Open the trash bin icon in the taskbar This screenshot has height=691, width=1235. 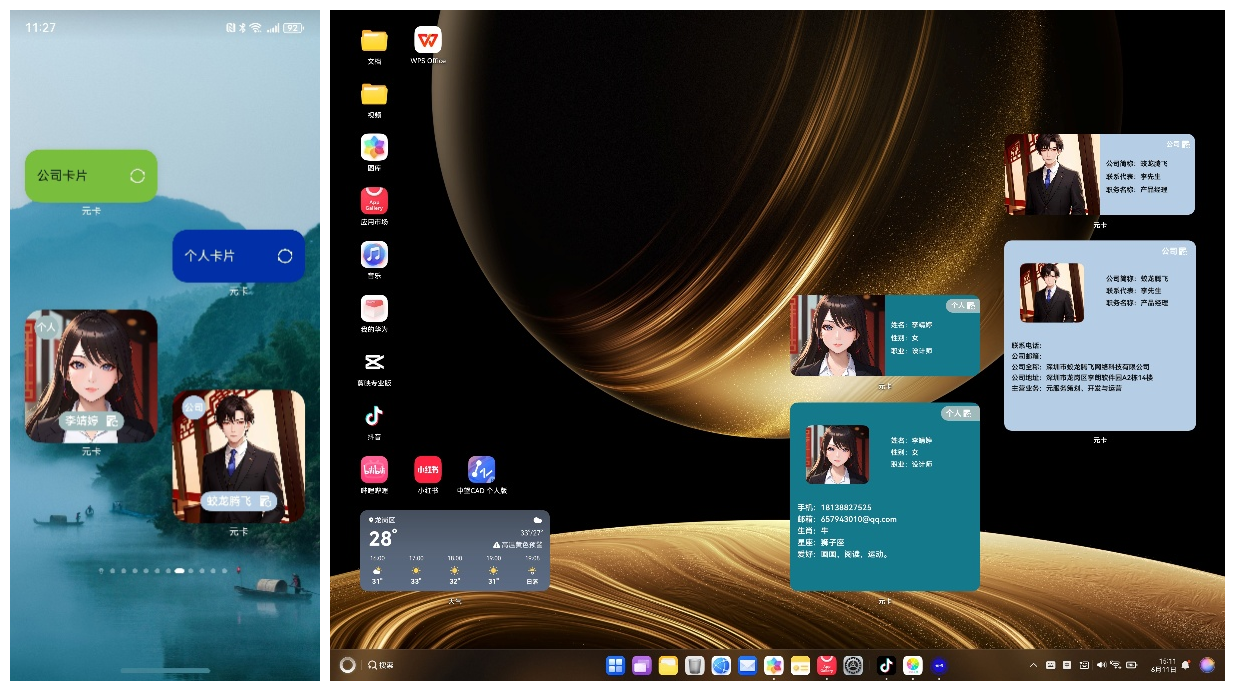[x=695, y=665]
